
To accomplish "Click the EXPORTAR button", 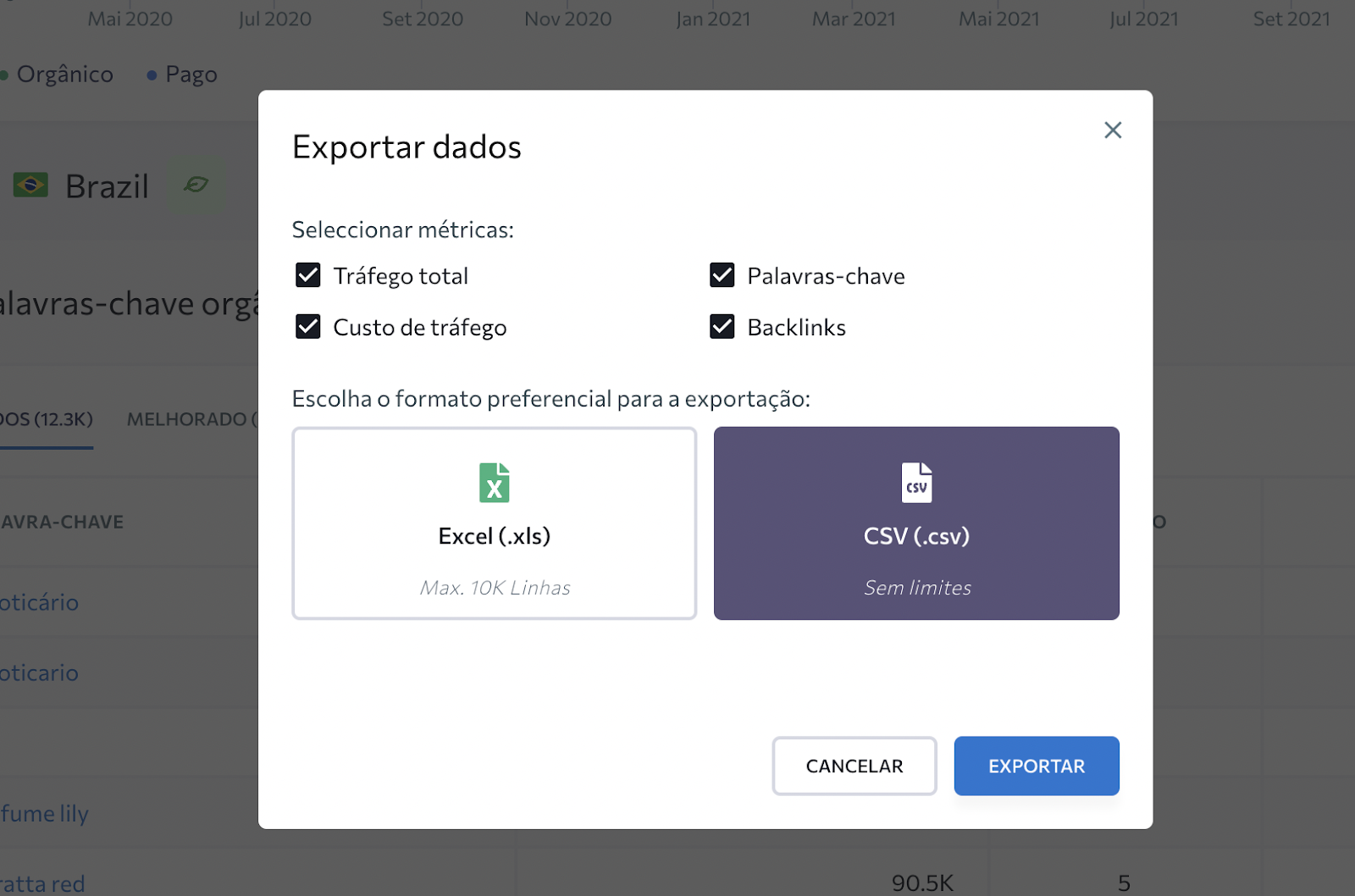I will coord(1037,766).
